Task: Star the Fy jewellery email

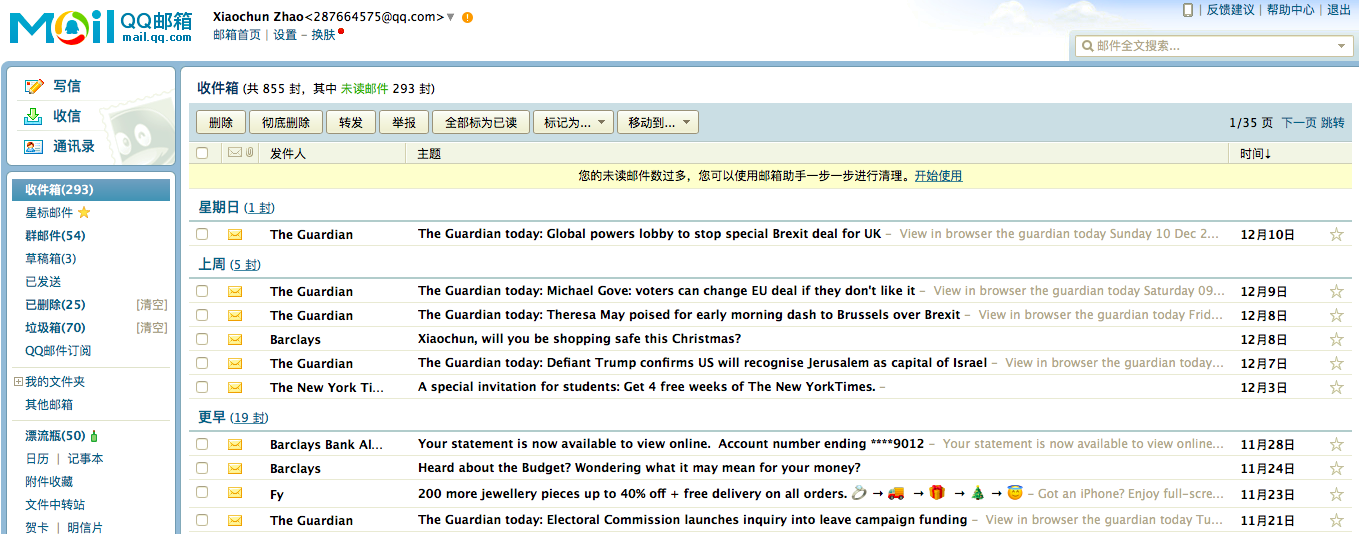Action: (x=1336, y=494)
